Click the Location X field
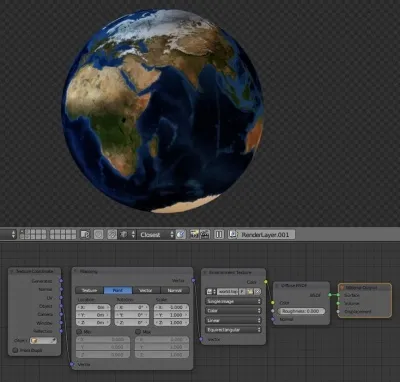The image size is (400, 382). (93, 307)
